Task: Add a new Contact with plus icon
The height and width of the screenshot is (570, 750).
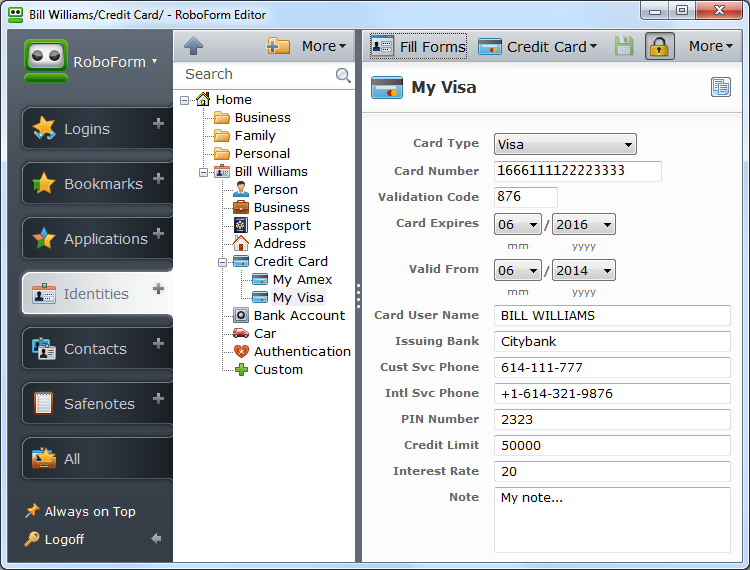Action: tap(158, 343)
